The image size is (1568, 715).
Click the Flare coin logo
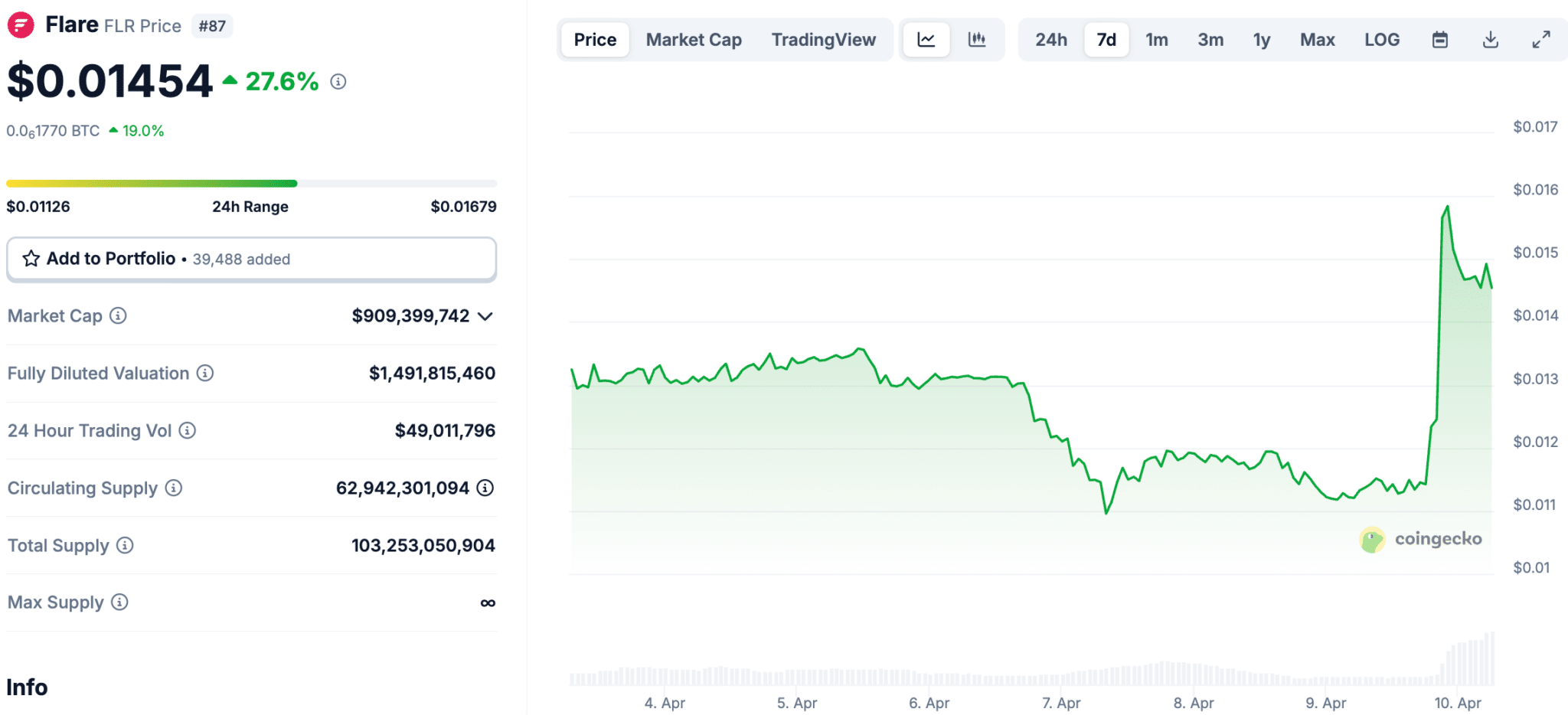click(x=21, y=24)
